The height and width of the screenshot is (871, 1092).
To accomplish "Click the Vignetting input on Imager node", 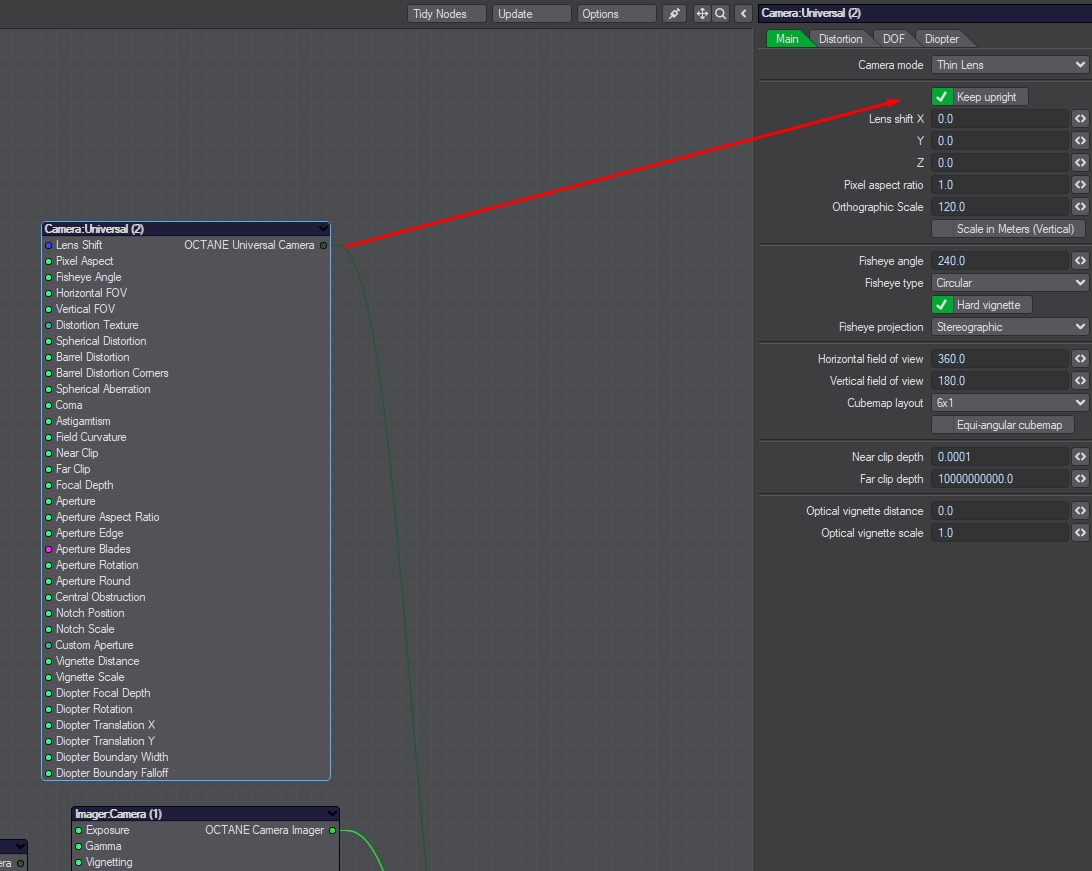I will tap(205, 863).
